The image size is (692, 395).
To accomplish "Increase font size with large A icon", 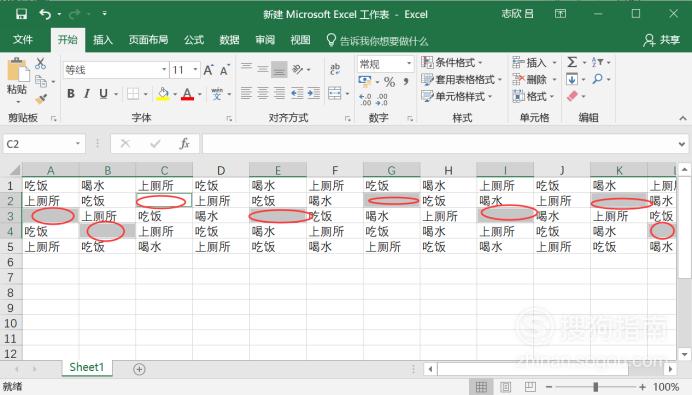I will tap(208, 70).
